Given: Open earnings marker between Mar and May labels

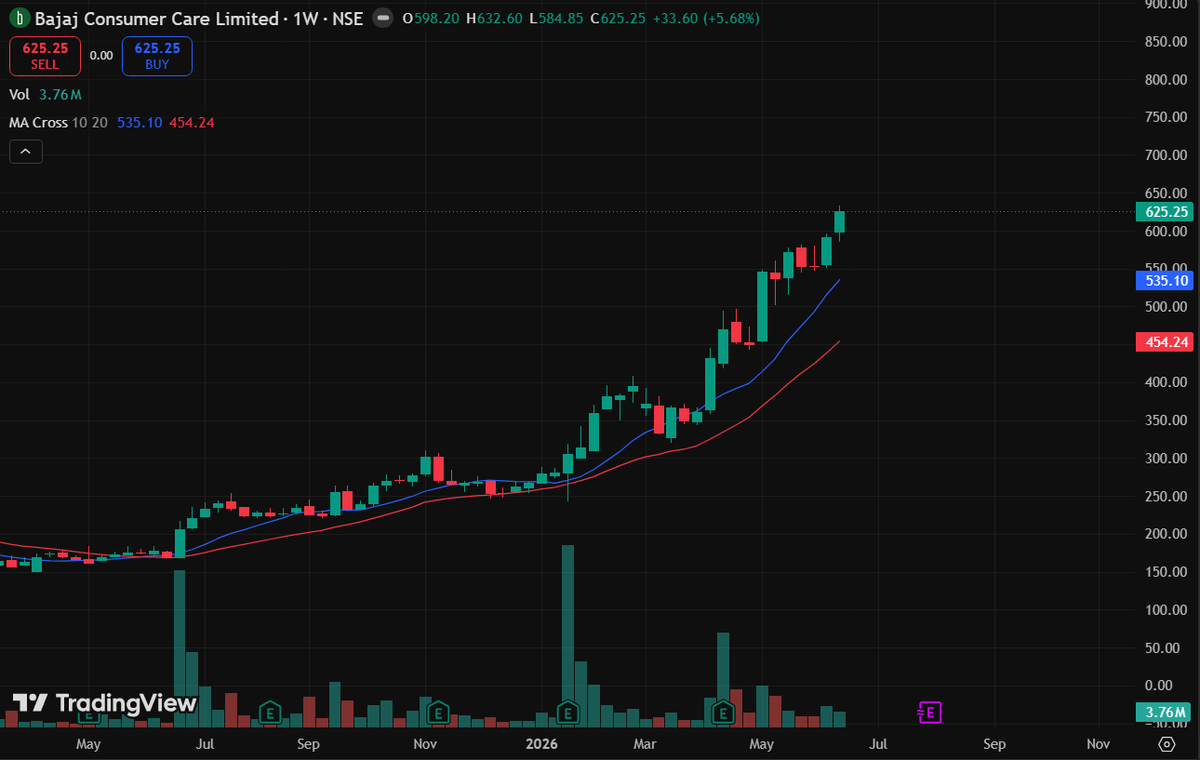Looking at the screenshot, I should pos(723,712).
